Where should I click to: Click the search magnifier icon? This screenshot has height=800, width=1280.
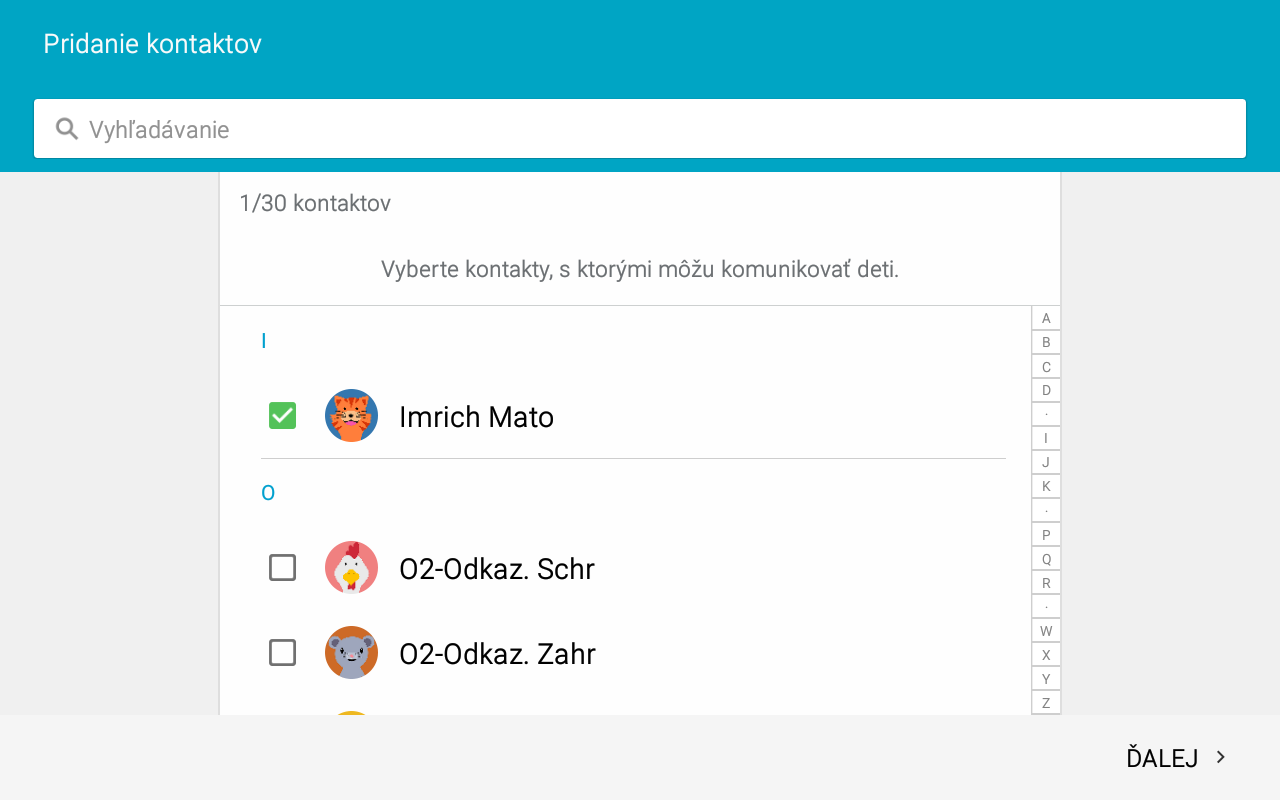tap(67, 129)
